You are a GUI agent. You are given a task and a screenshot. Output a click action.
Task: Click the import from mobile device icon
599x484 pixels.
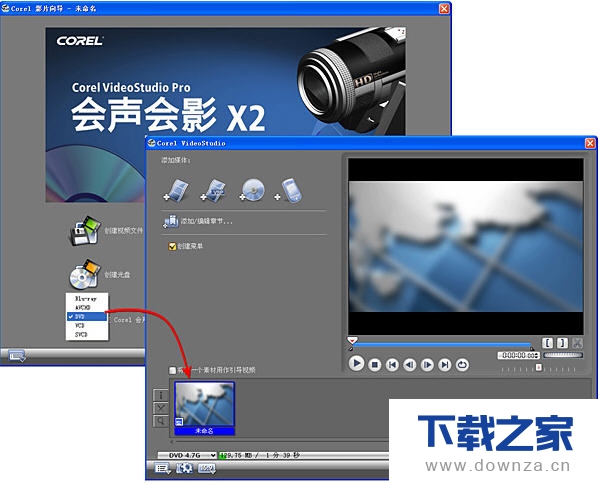289,190
